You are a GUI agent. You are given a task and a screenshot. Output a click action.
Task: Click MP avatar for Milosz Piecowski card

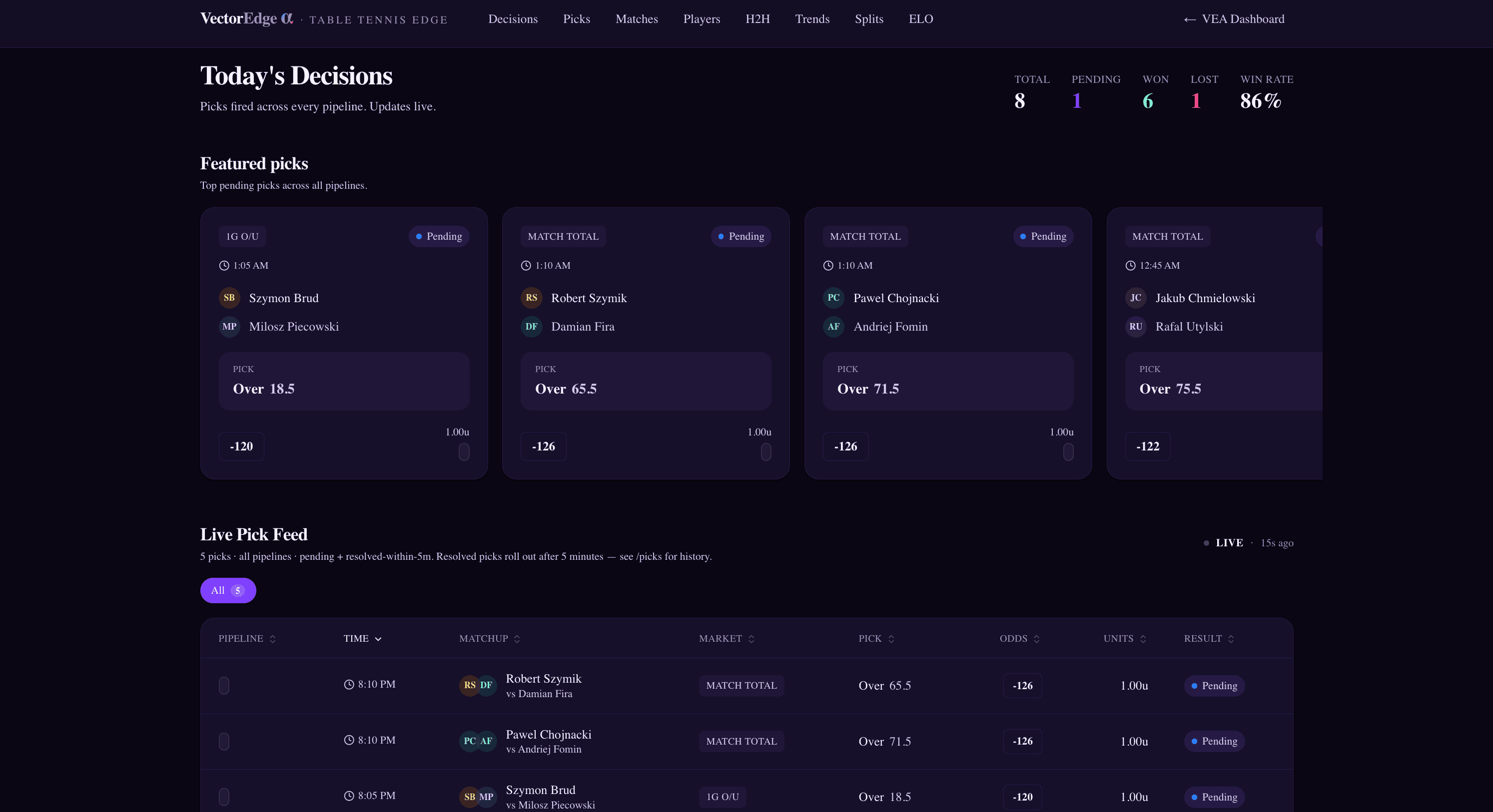(229, 327)
